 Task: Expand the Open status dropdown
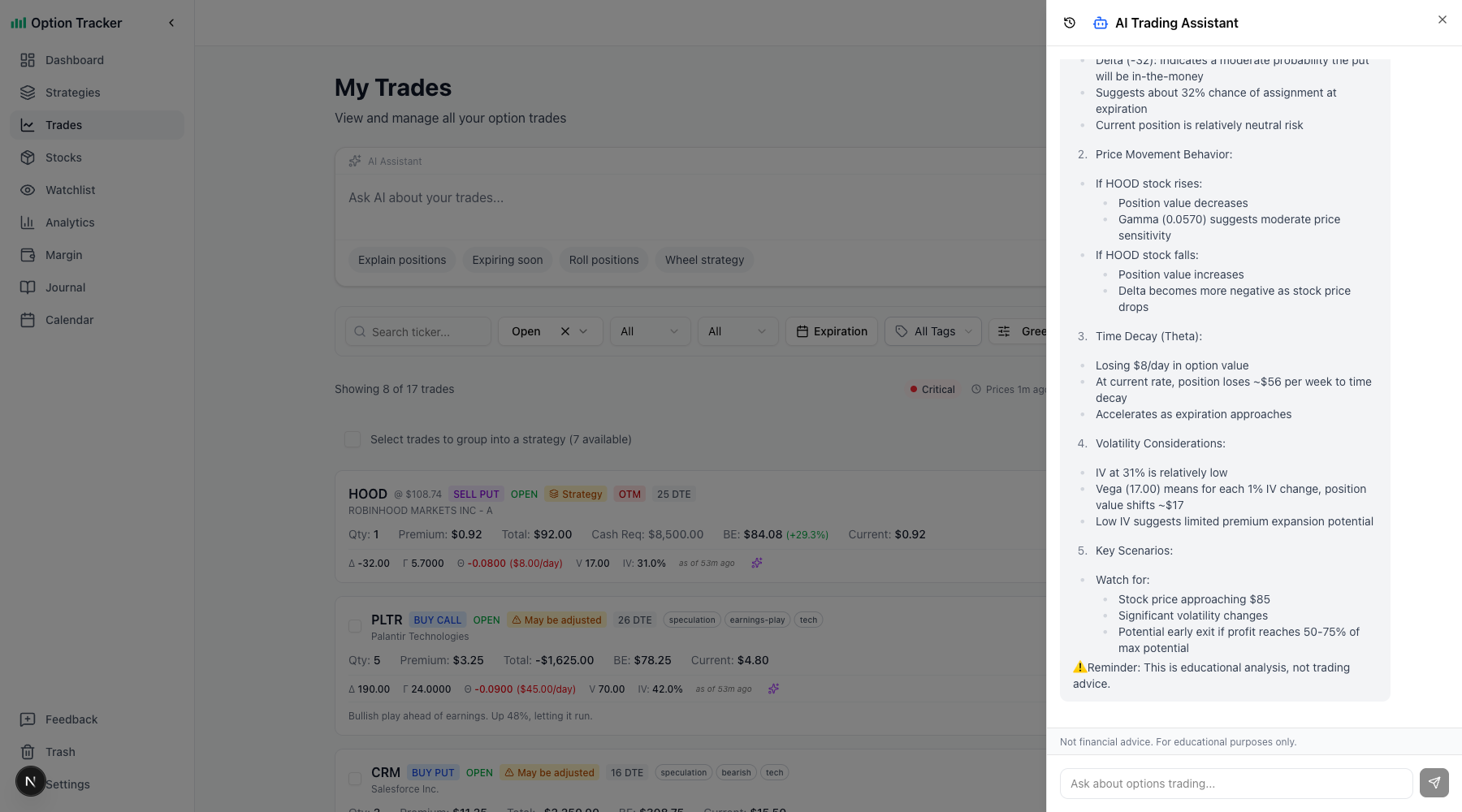(584, 331)
